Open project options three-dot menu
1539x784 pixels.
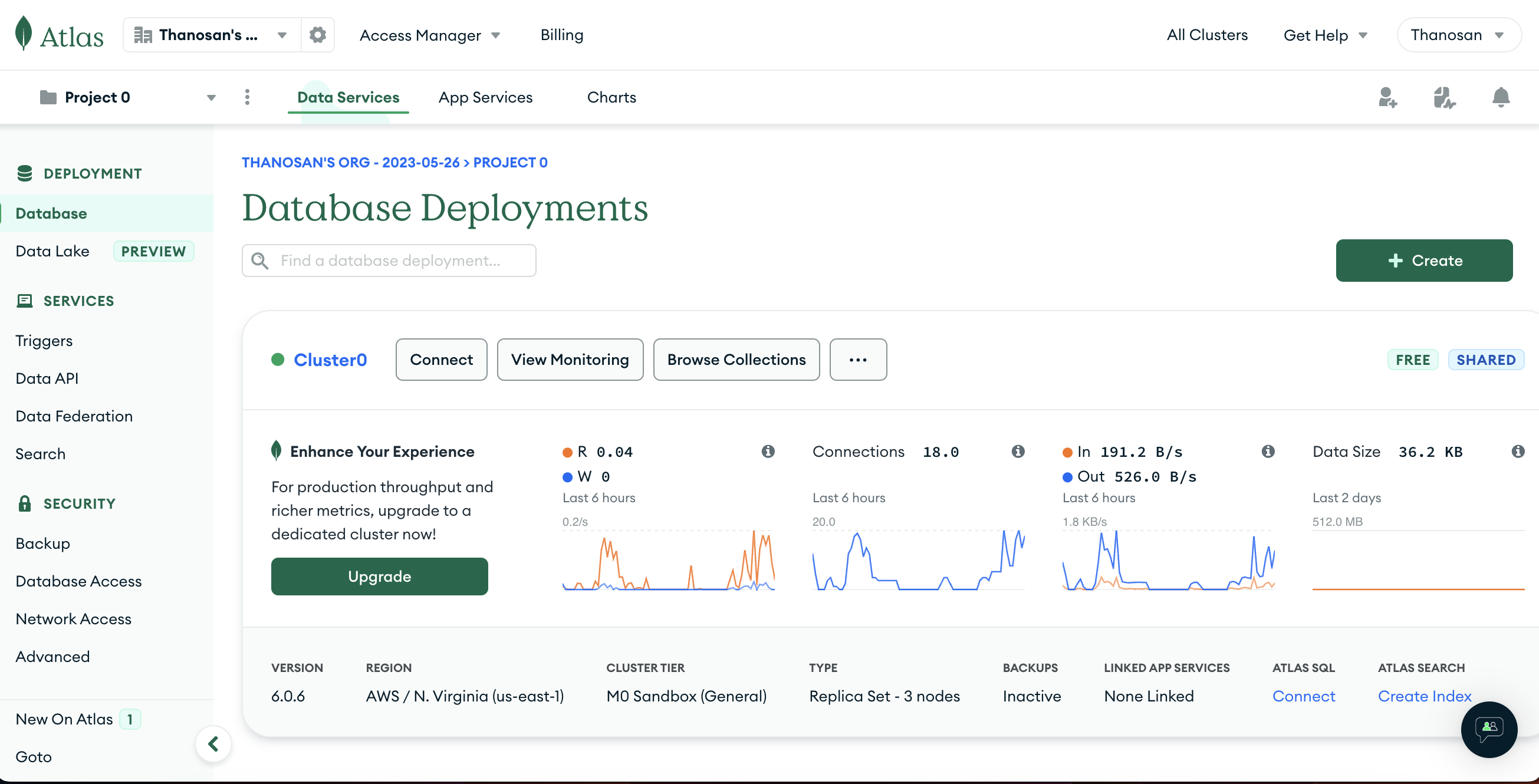[247, 97]
